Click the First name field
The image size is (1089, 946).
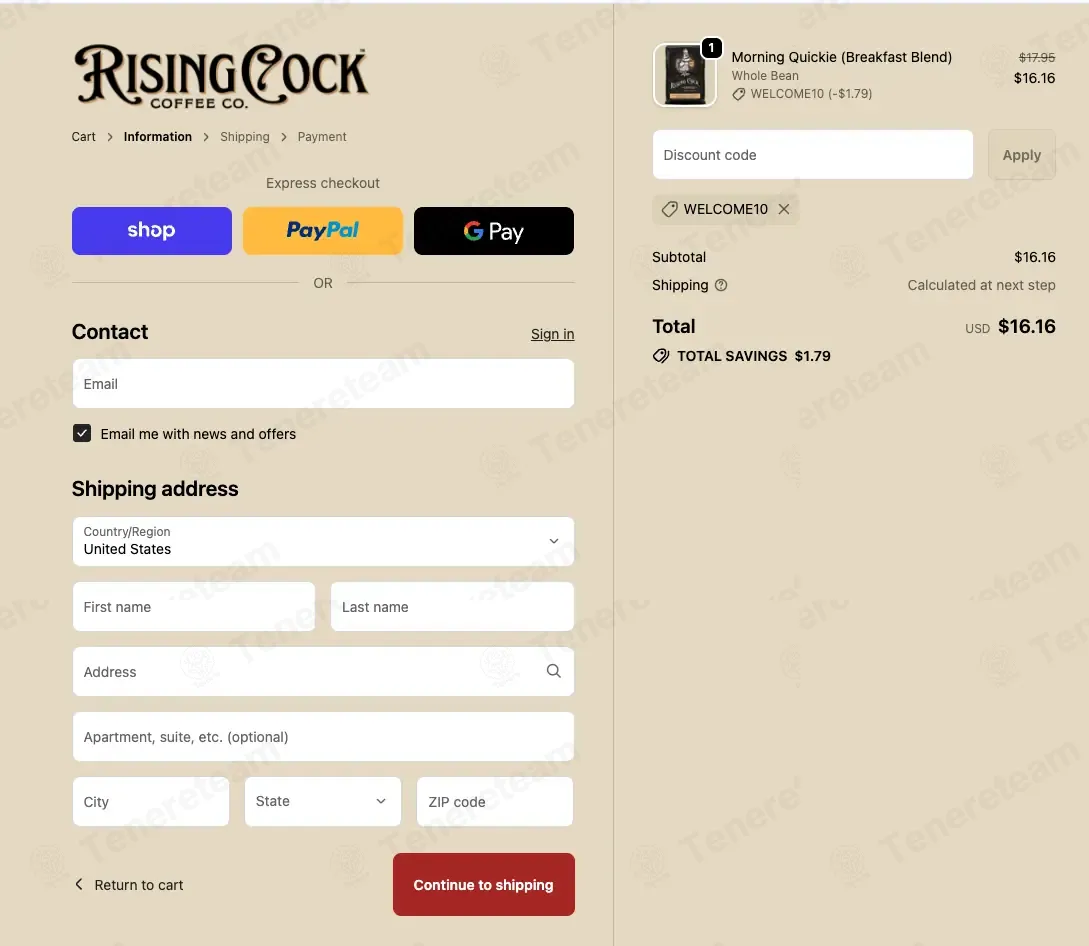(194, 606)
